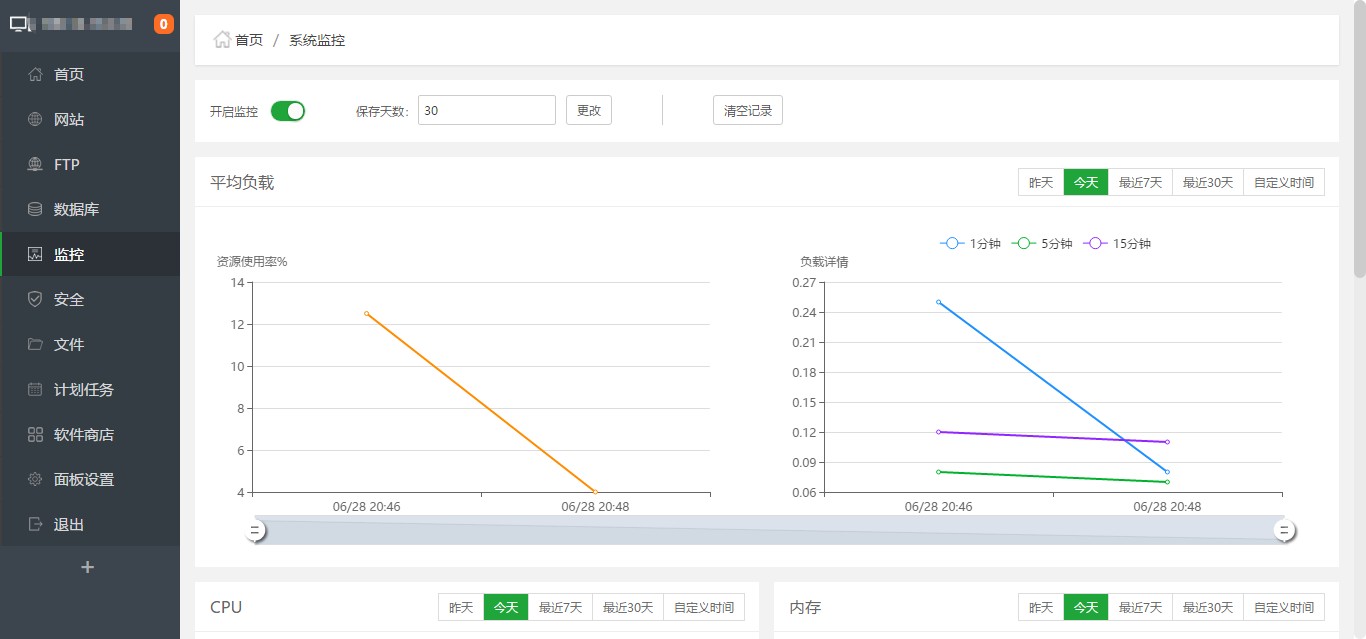The image size is (1366, 639).
Task: Open the 网站 globe icon in sidebar
Action: pos(35,120)
